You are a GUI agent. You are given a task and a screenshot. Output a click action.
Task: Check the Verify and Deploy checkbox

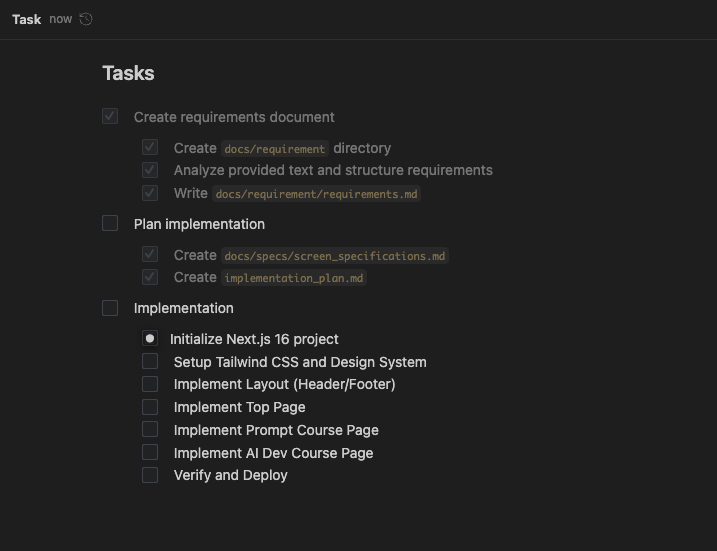click(x=150, y=475)
